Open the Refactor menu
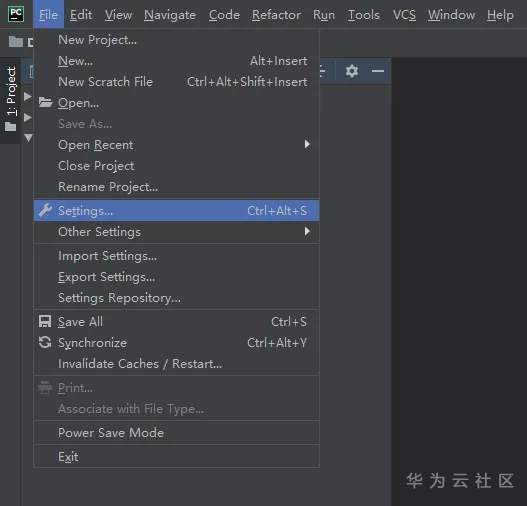 [x=276, y=15]
